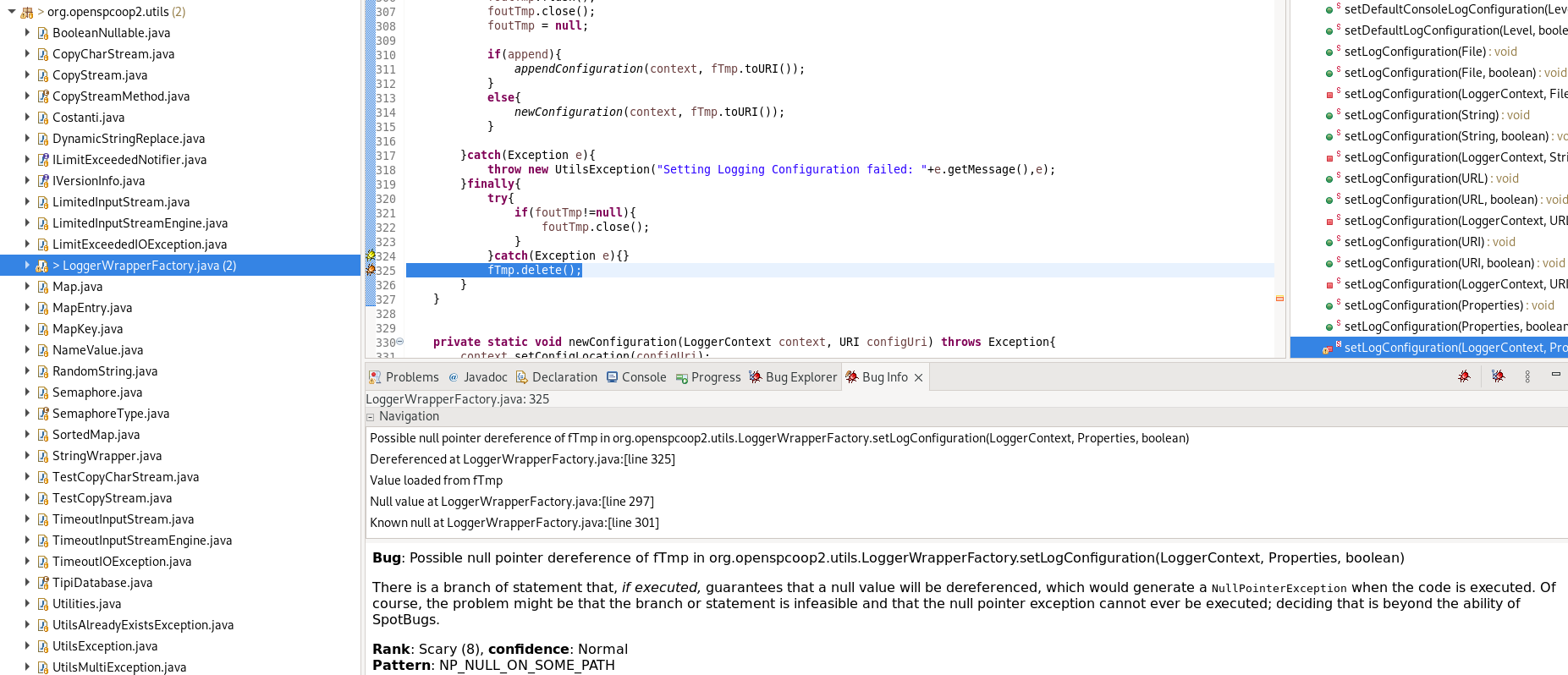Click the overview ruler warning marker beside the editor
This screenshot has height=675, width=1568.
1279,299
